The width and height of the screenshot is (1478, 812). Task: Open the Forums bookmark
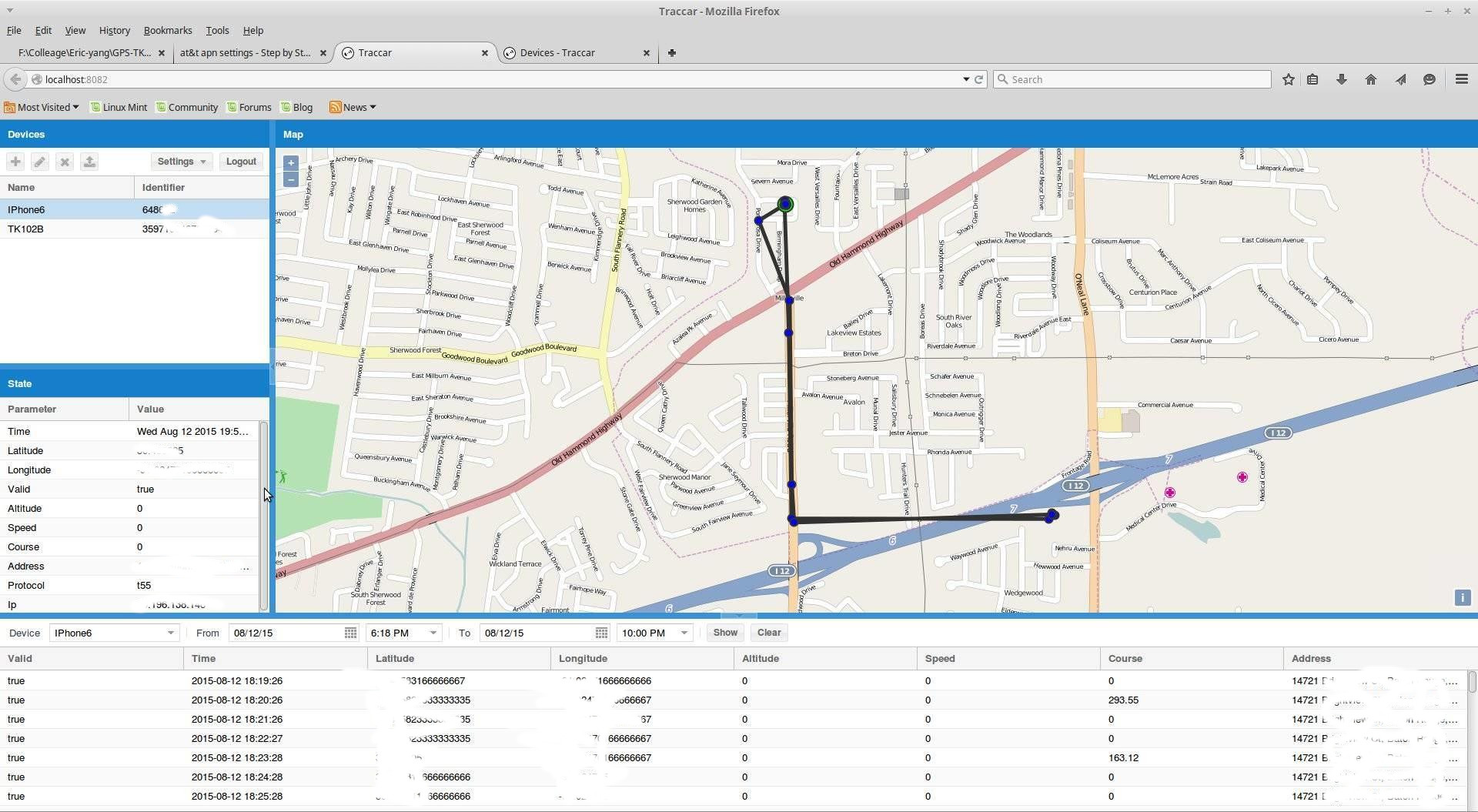249,108
